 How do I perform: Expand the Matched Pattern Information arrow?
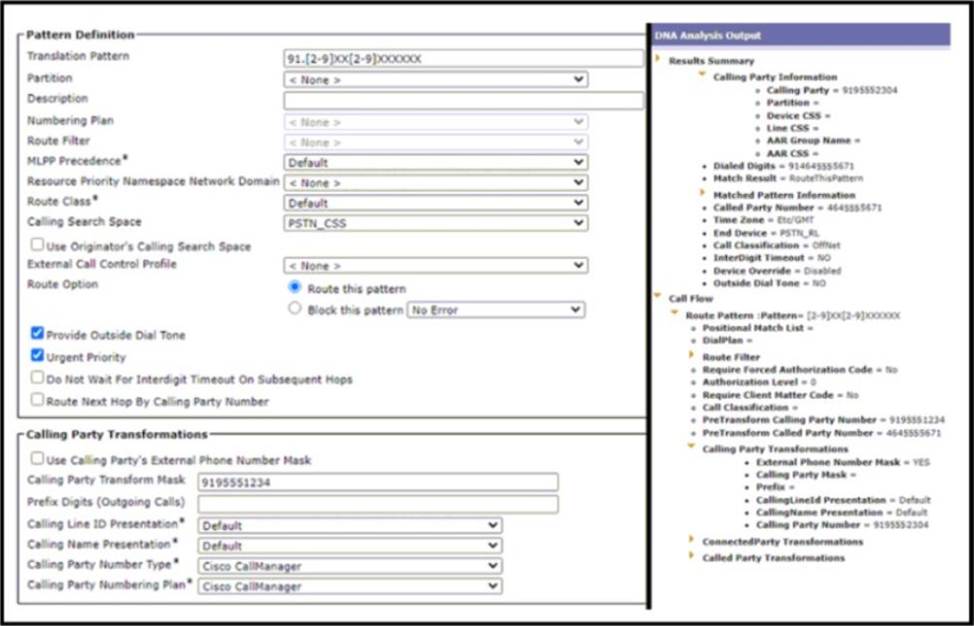coord(702,193)
